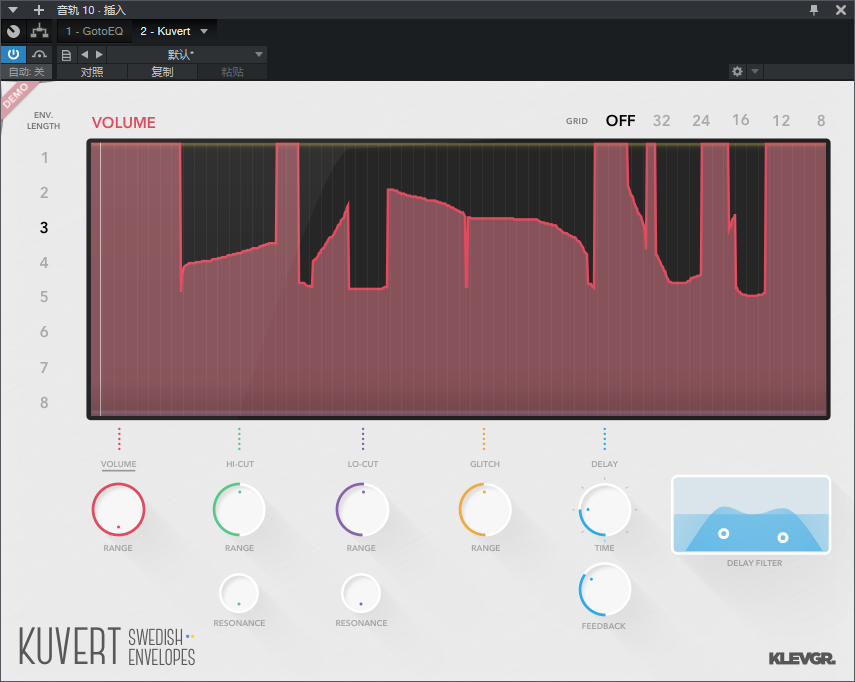This screenshot has width=855, height=682.
Task: Select grid value 16
Action: pyautogui.click(x=740, y=120)
